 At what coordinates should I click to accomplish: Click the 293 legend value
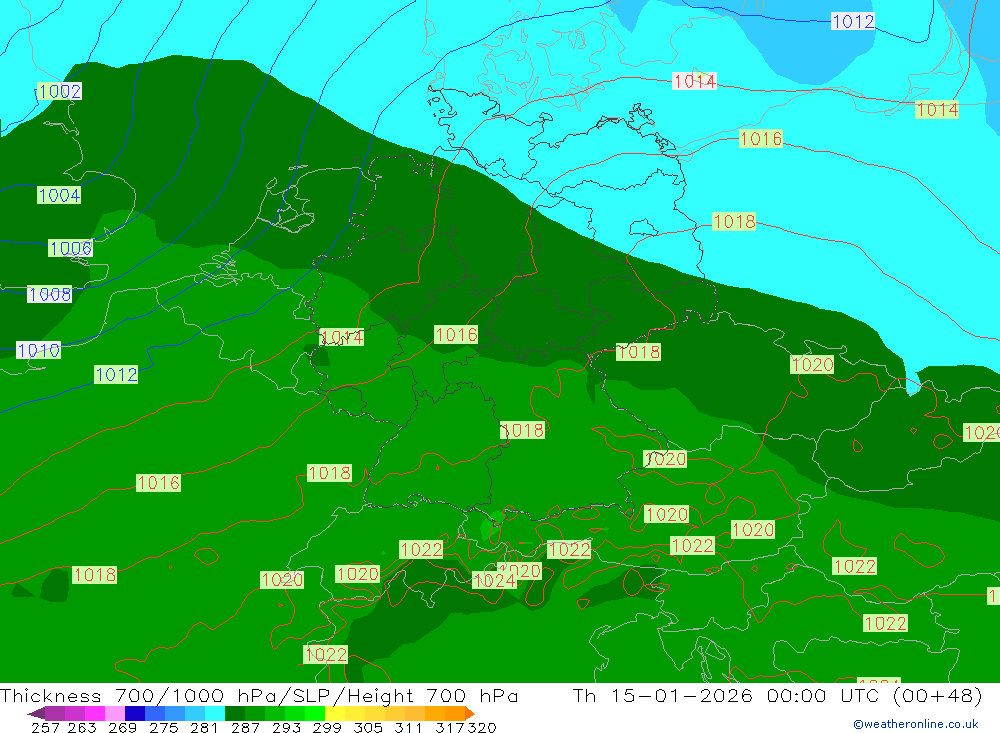click(286, 727)
